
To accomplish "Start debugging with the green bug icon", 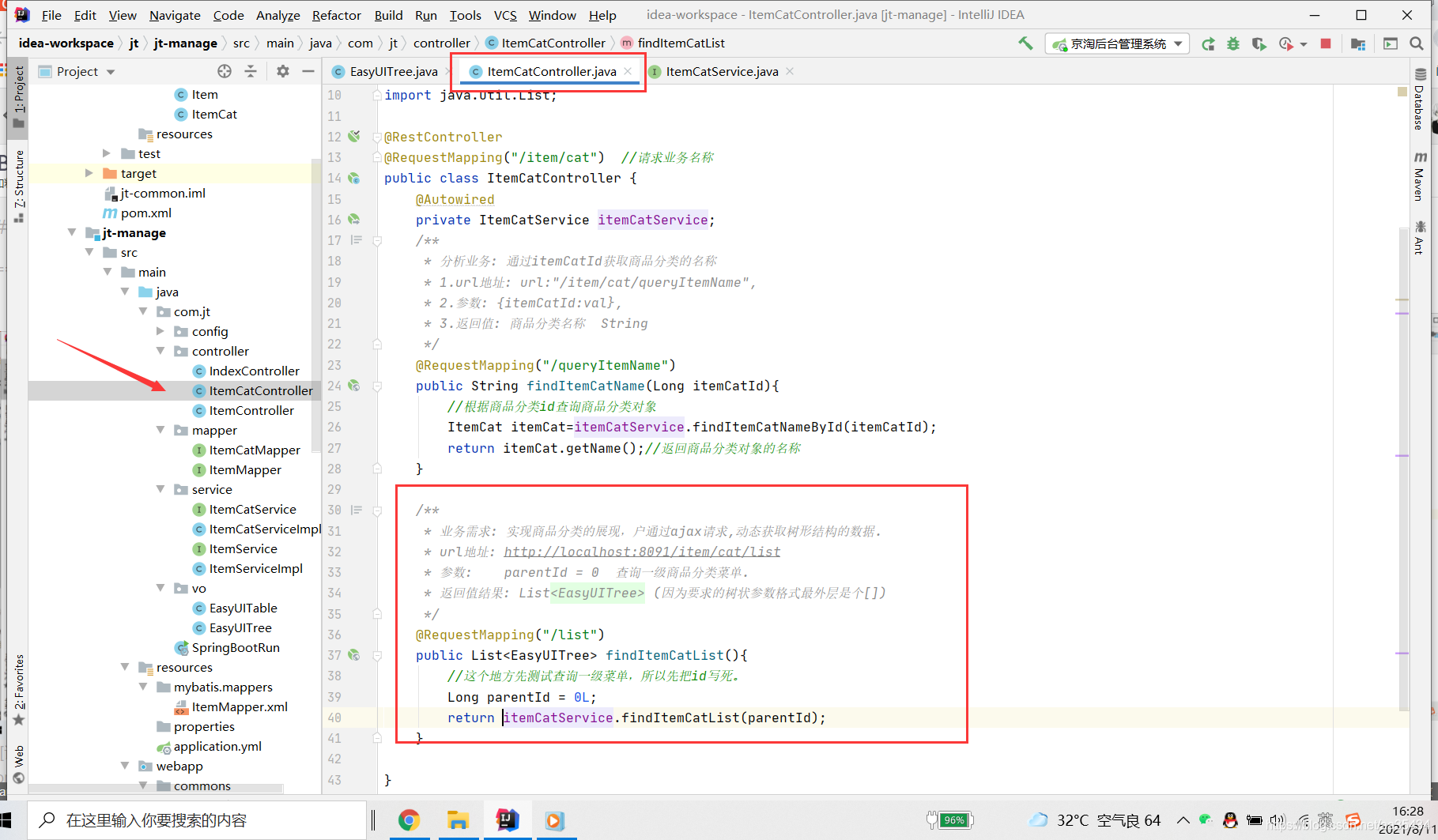I will [1233, 43].
